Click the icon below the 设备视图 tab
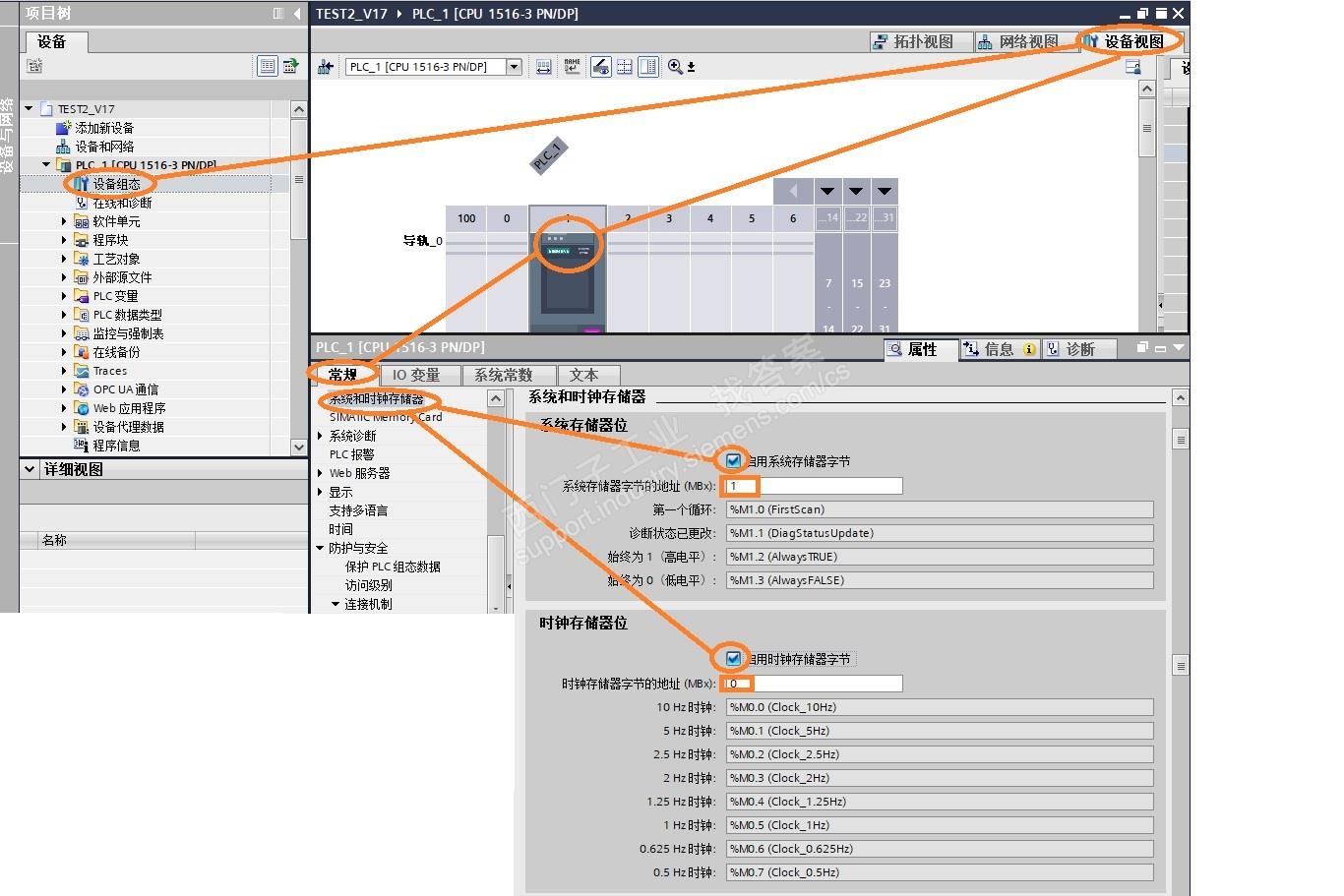Viewport: 1344px width, 896px height. coord(1132,67)
